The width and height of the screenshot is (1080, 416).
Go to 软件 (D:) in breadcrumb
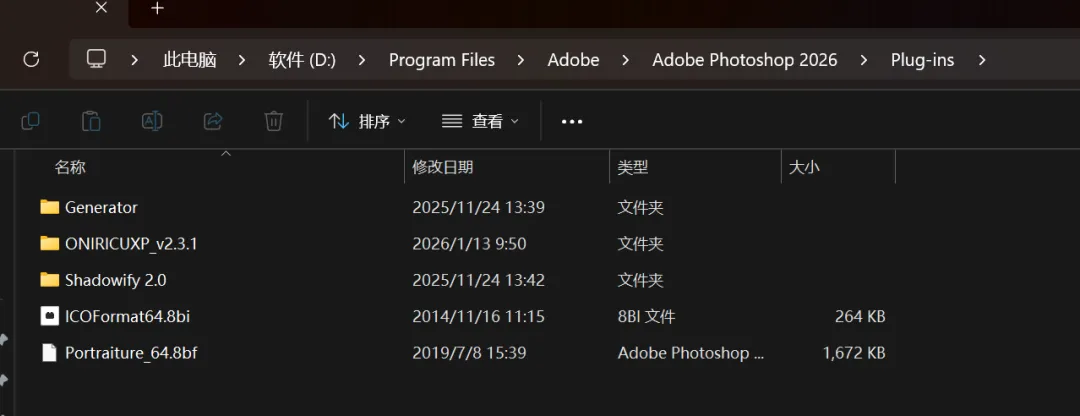tap(302, 60)
